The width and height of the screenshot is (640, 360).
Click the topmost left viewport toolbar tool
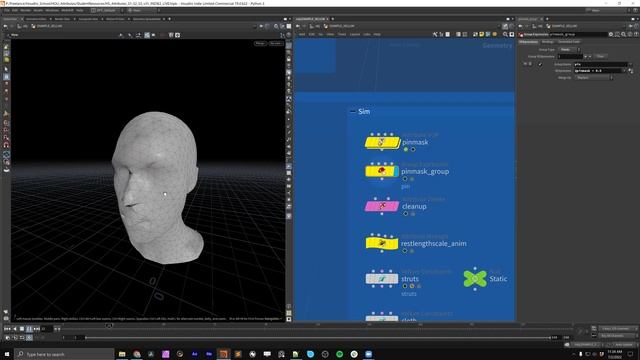(6, 47)
